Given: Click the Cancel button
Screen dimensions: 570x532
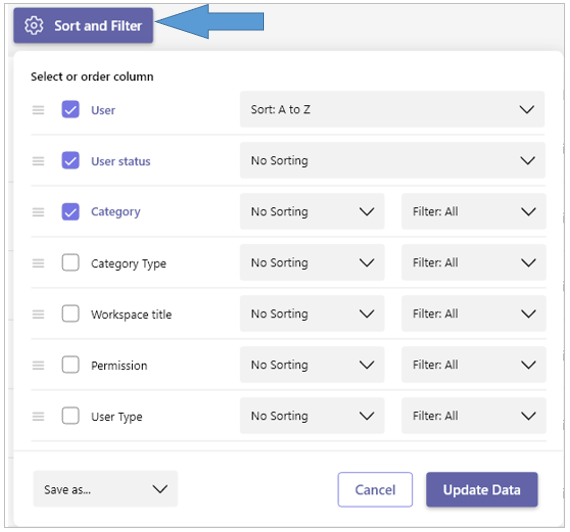Looking at the screenshot, I should pos(375,489).
